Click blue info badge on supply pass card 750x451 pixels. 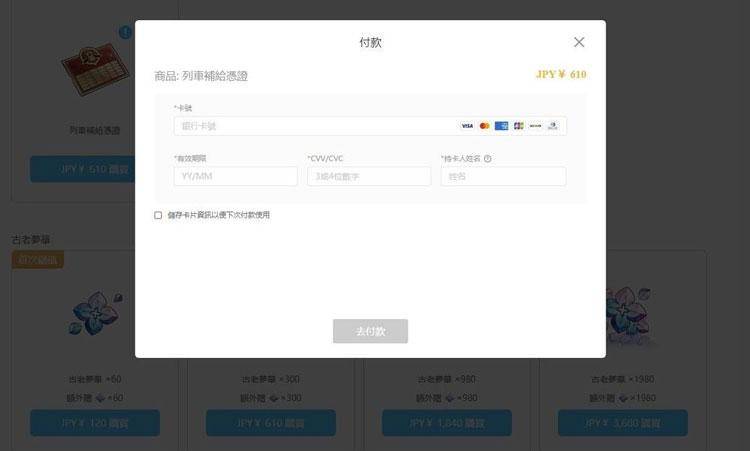(125, 33)
